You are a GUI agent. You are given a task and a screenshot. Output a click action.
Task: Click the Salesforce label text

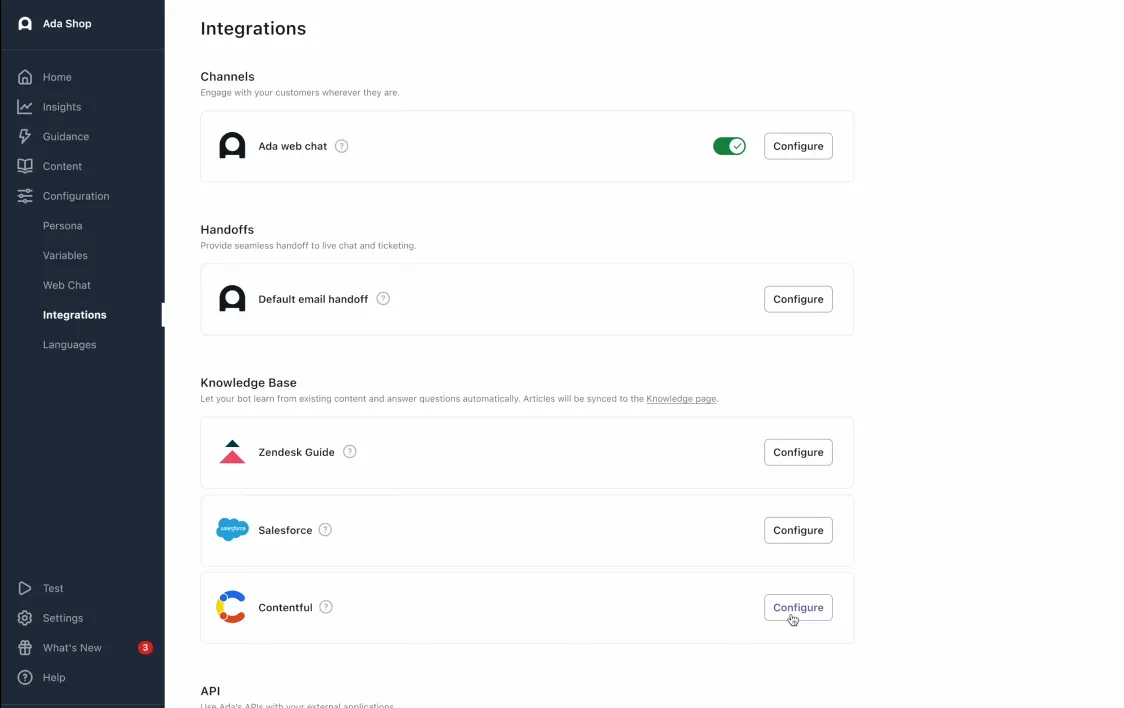(285, 530)
